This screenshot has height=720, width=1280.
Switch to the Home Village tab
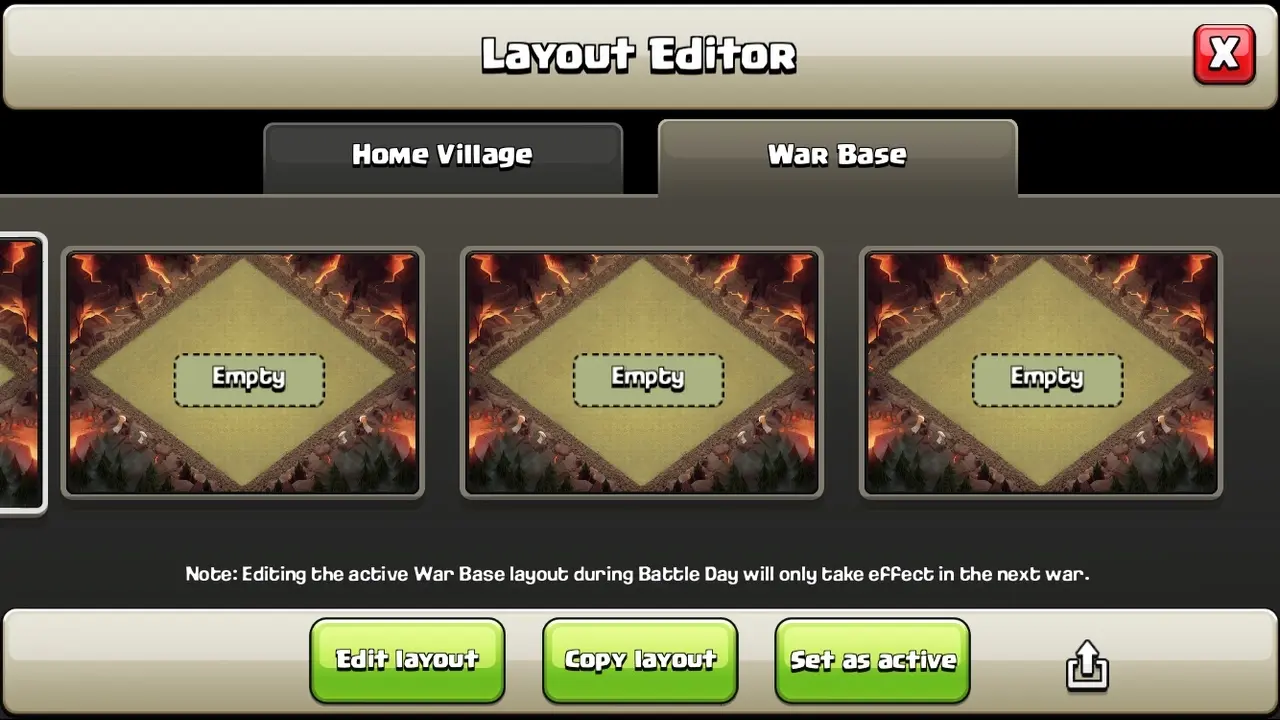click(x=443, y=157)
